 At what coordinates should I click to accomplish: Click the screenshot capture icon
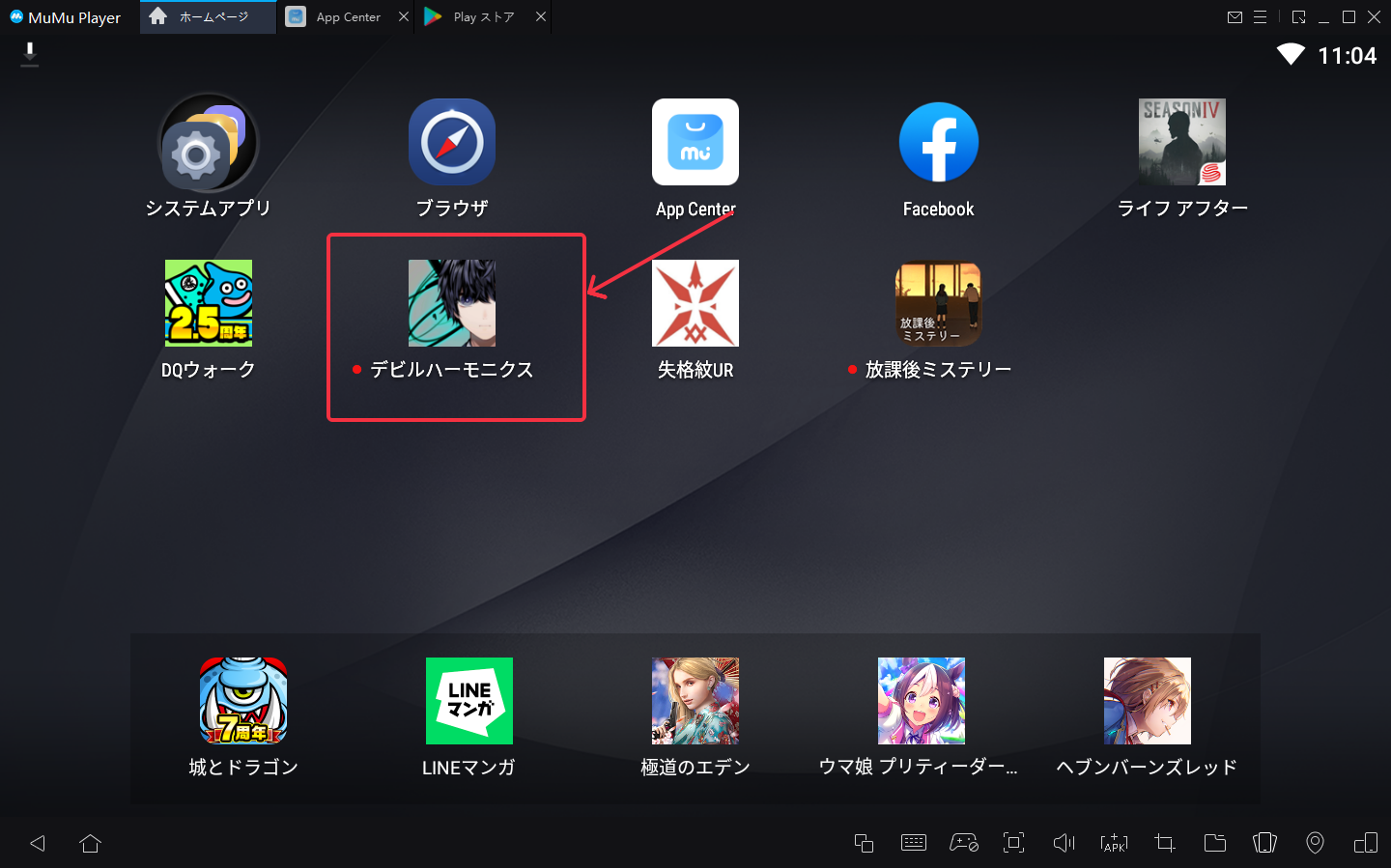tap(1014, 843)
